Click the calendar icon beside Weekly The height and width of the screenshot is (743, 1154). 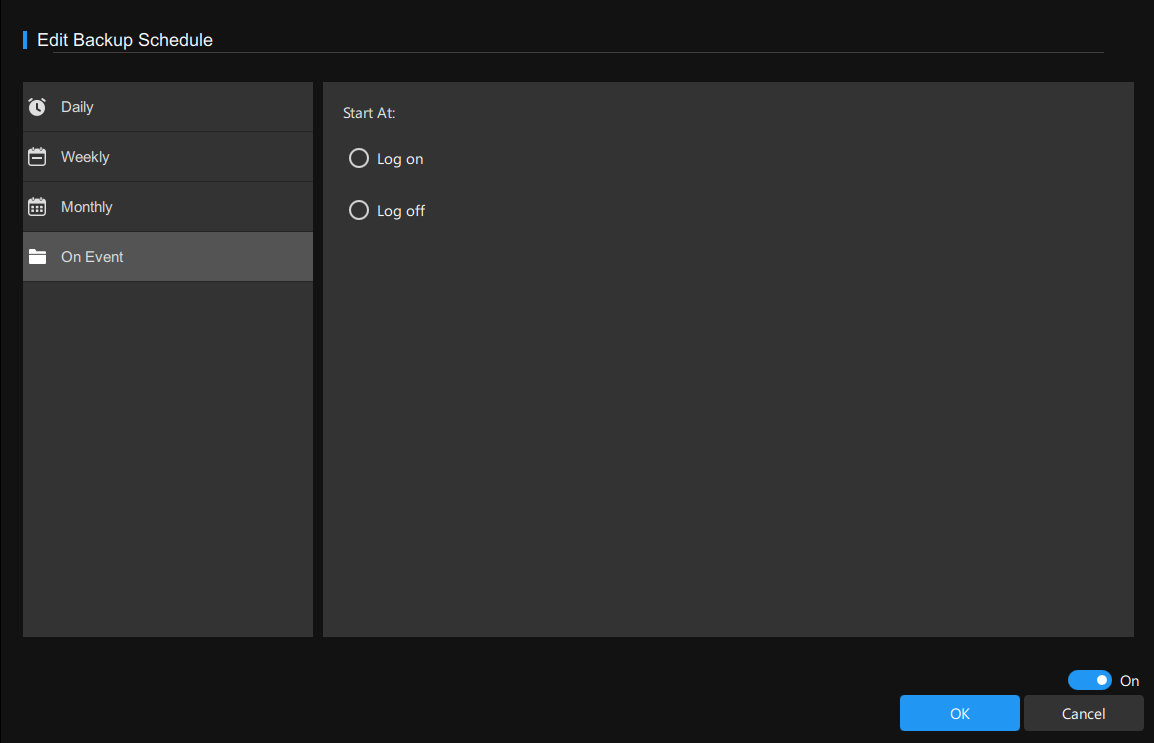tap(37, 157)
